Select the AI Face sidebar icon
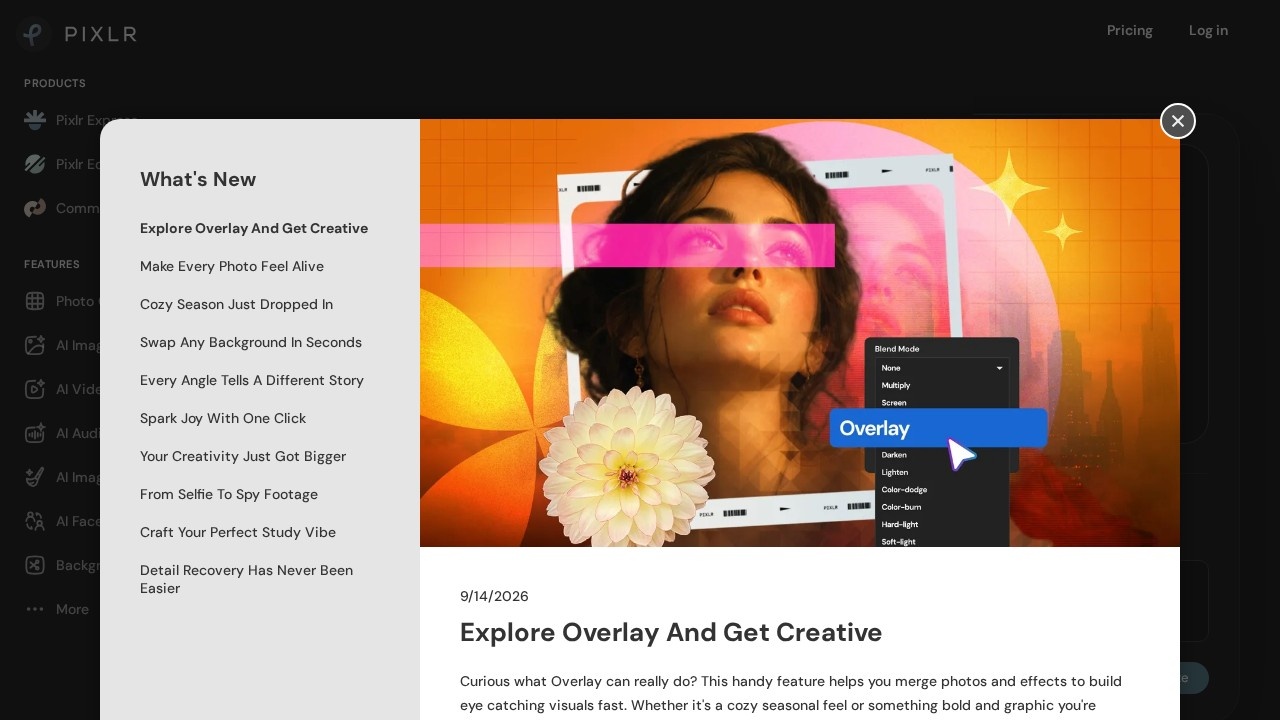This screenshot has height=720, width=1280. coord(35,521)
